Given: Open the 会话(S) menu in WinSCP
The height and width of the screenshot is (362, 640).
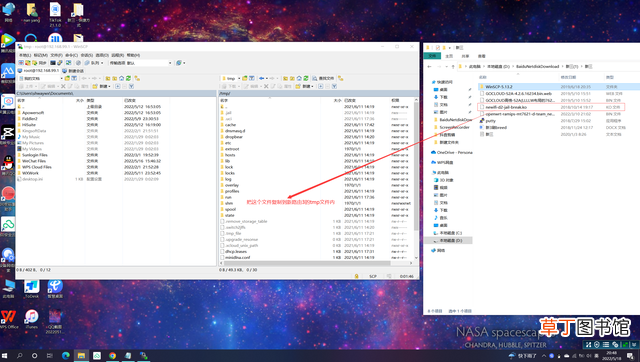Looking at the screenshot, I should click(x=87, y=55).
